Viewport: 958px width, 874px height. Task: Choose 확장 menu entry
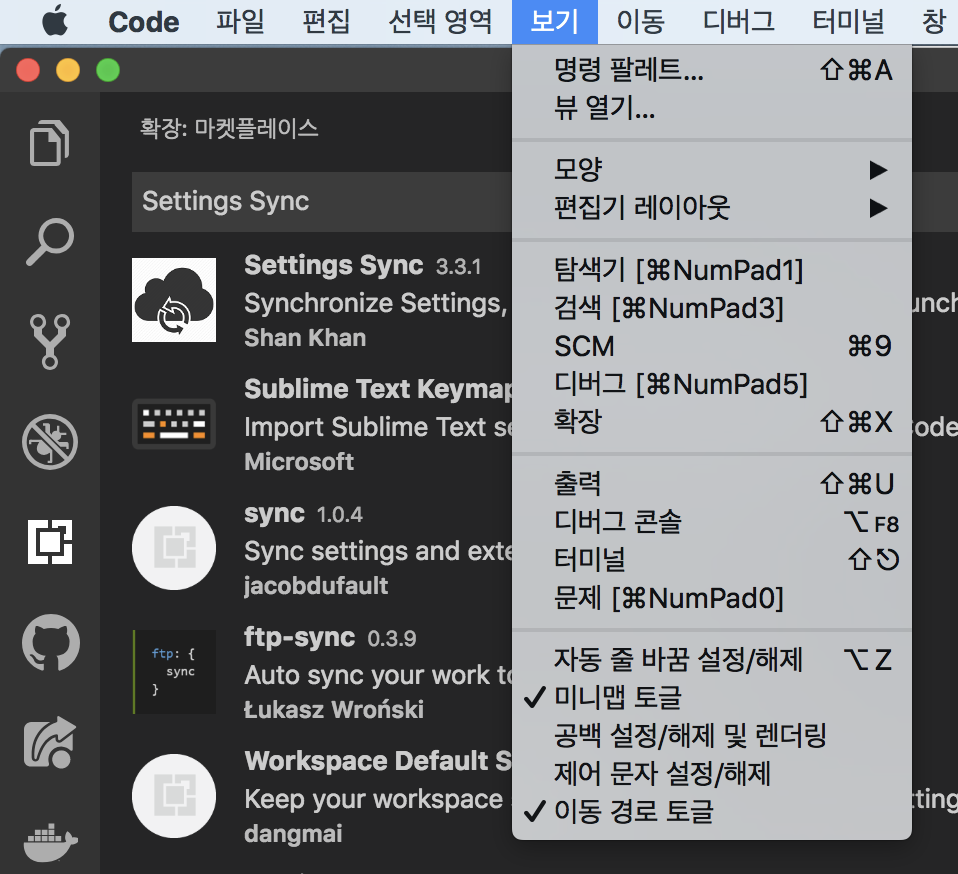(x=712, y=421)
